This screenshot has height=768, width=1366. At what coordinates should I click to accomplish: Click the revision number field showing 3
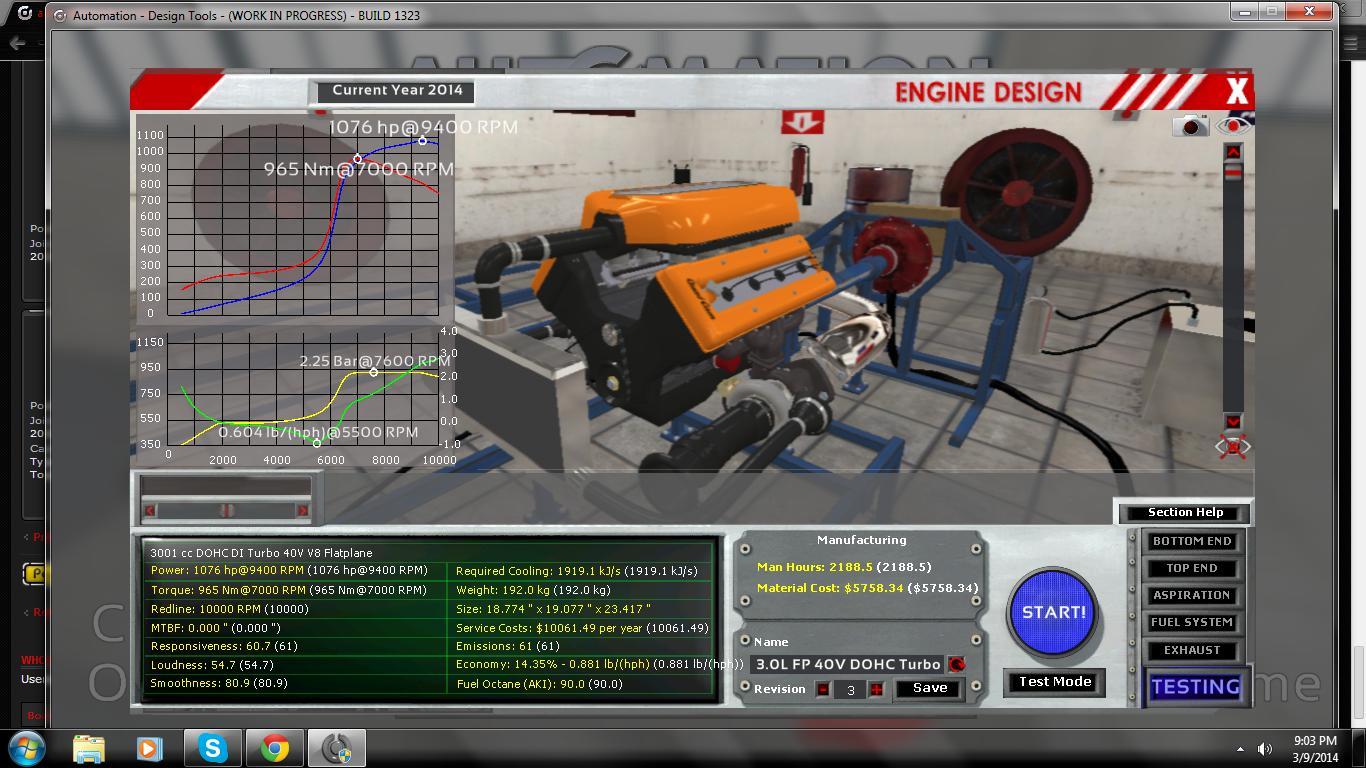(850, 689)
